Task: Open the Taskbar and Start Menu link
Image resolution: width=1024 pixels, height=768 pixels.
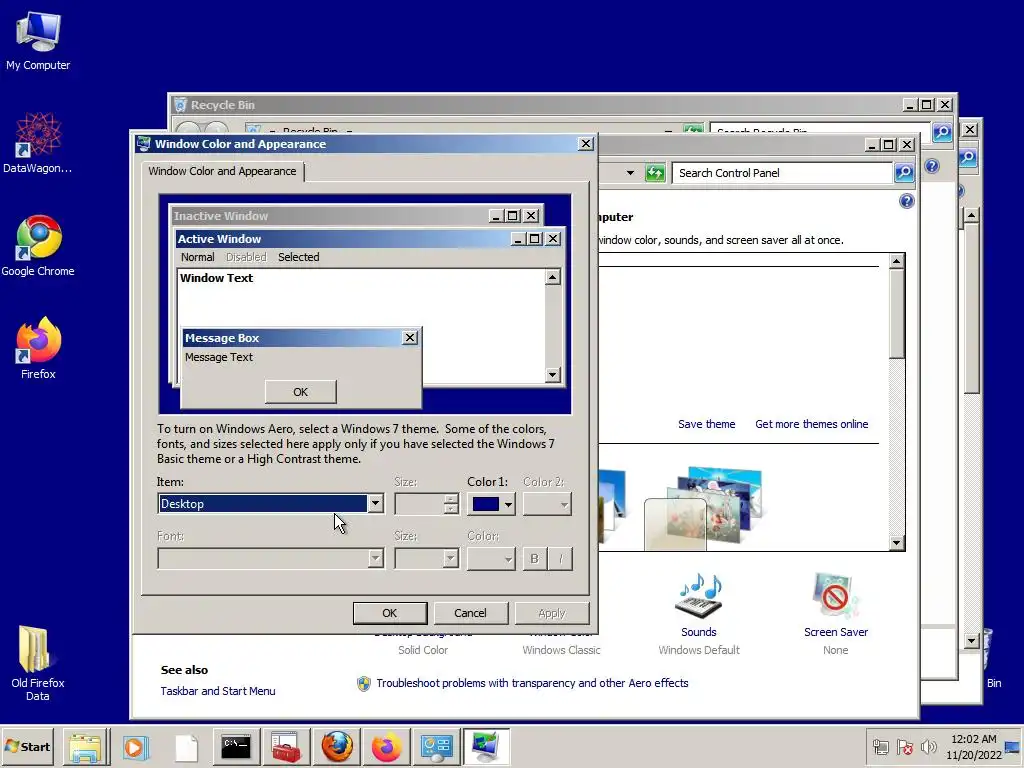Action: (x=218, y=691)
